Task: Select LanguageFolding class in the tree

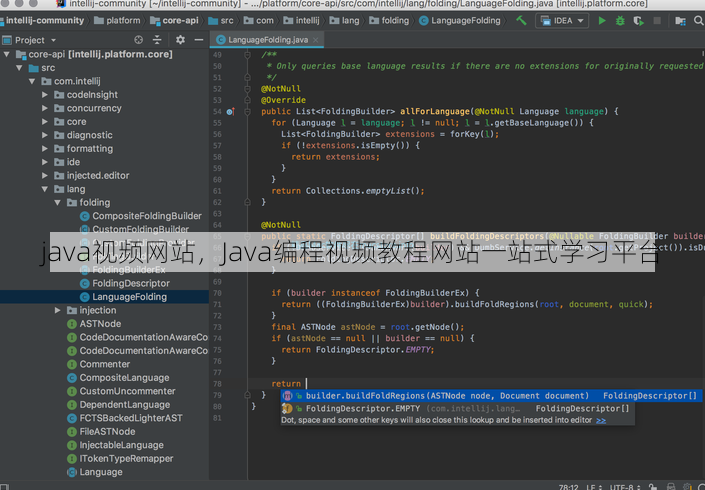Action: click(x=123, y=297)
